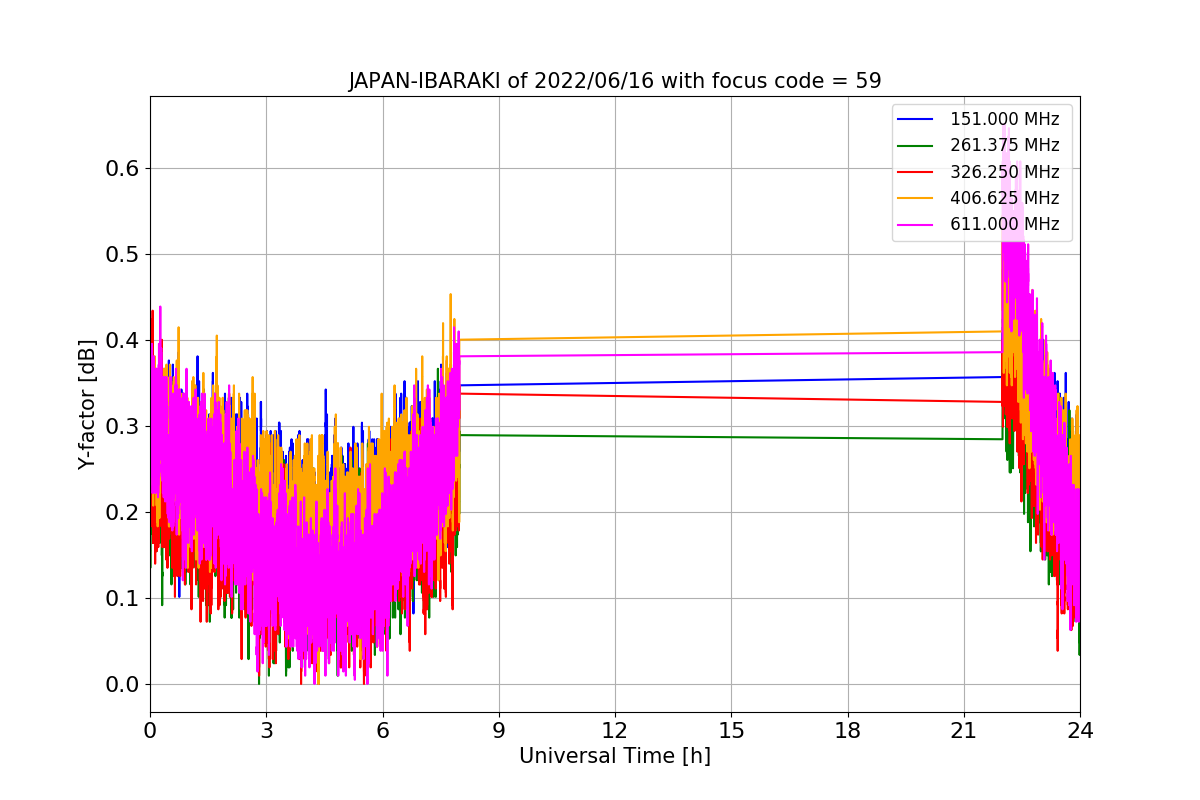
Task: Click the 0.0 tick on the y-axis
Action: [122, 684]
